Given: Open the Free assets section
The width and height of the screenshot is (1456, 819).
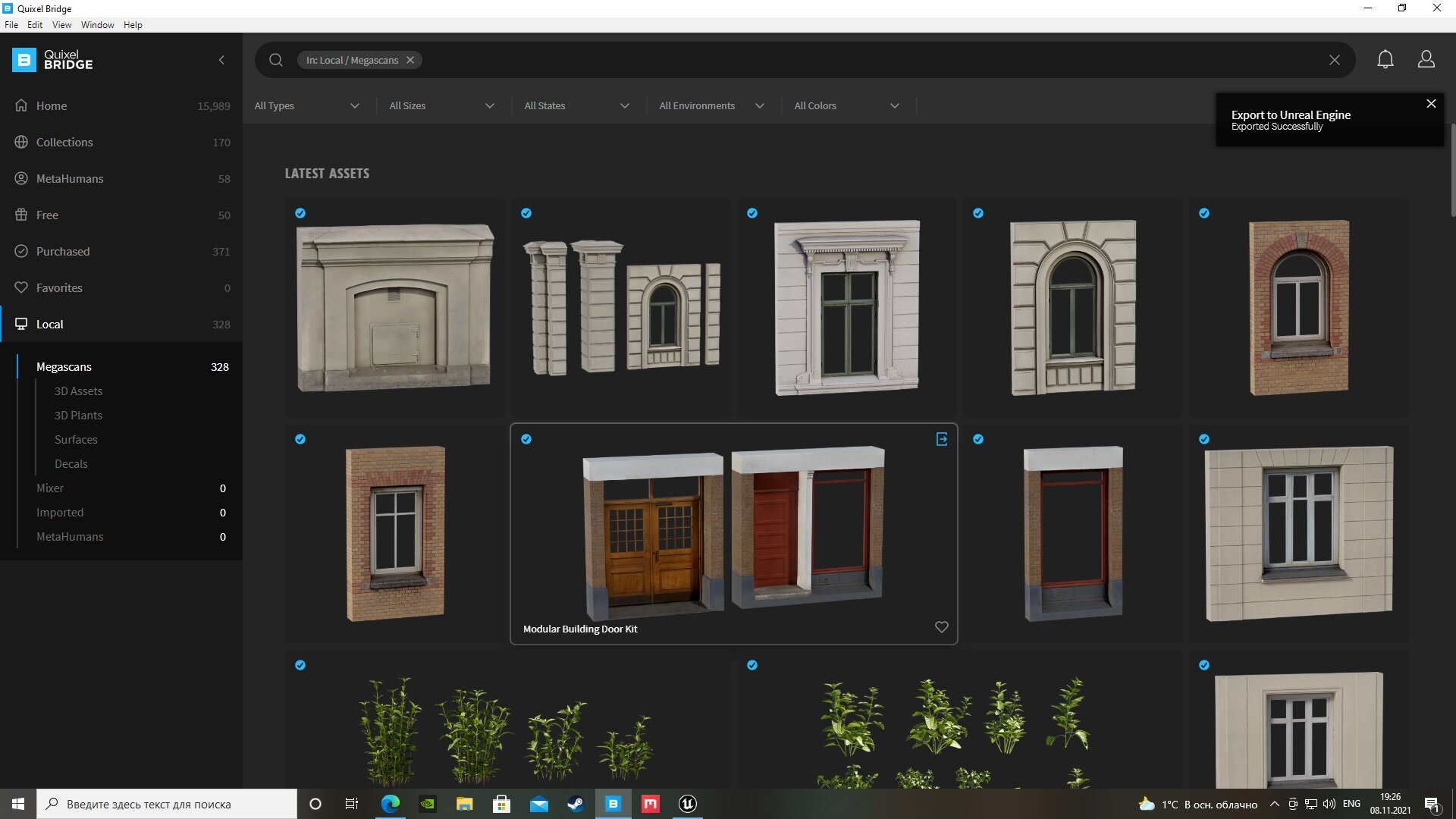Looking at the screenshot, I should tap(121, 215).
